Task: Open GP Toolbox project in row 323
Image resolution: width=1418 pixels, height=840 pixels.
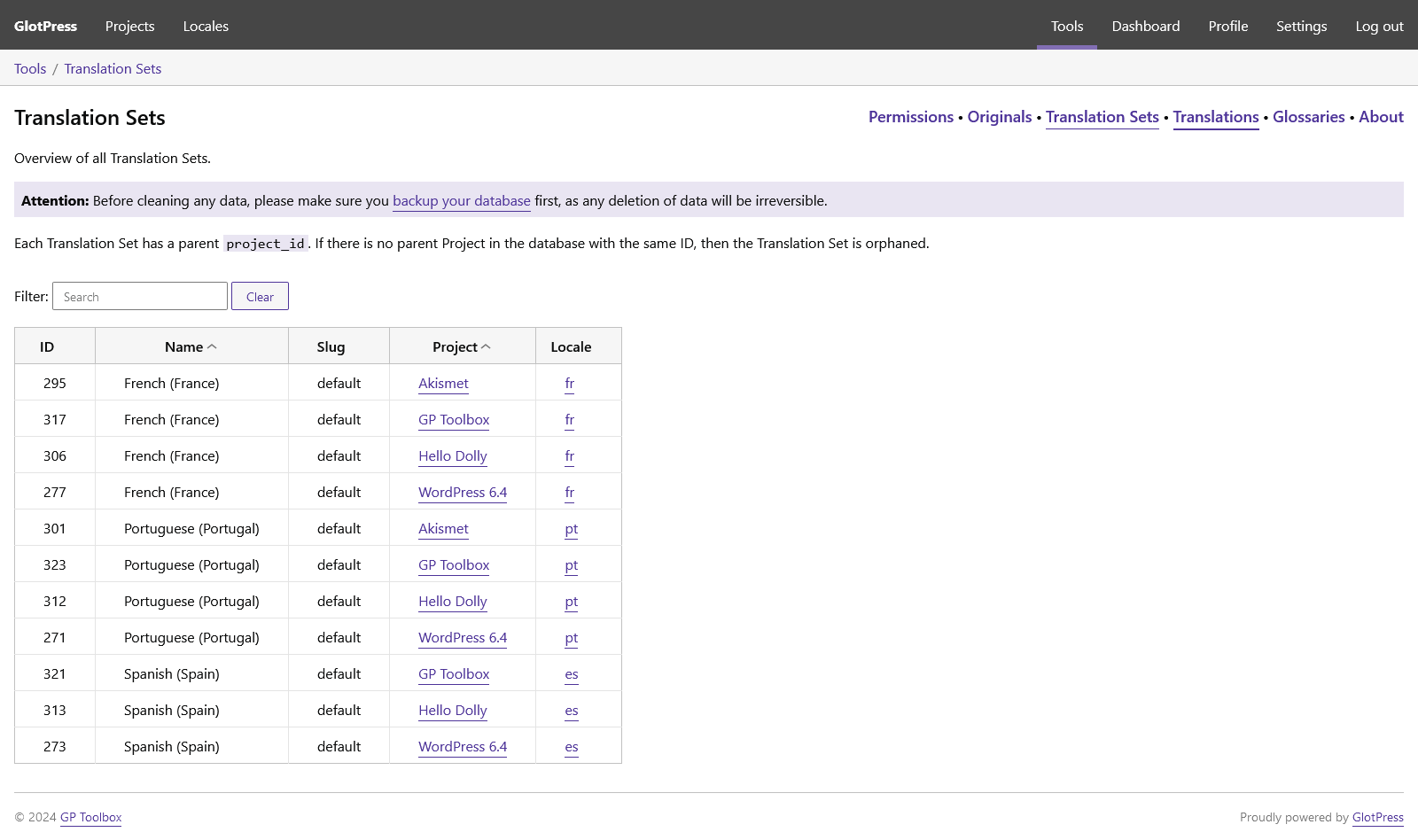Action: 454,564
